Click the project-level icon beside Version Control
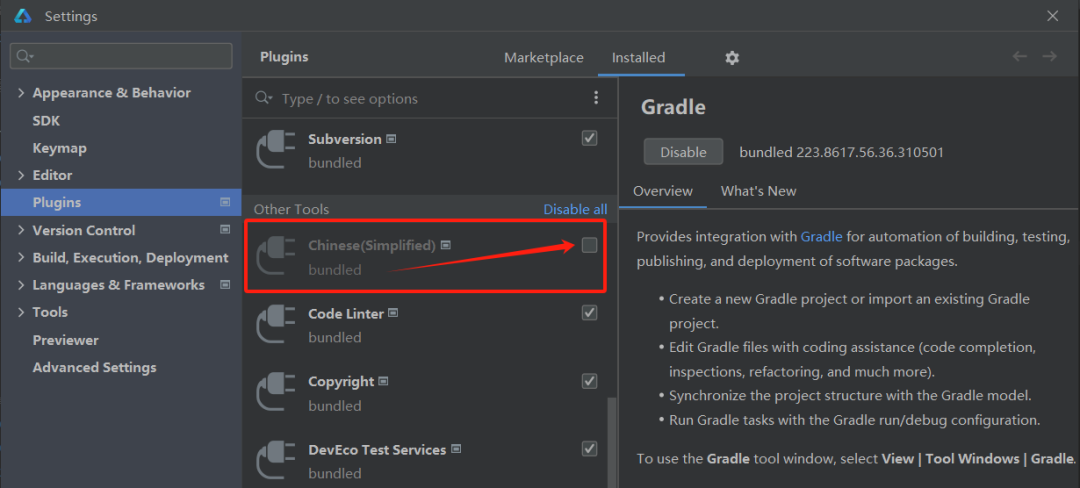Image resolution: width=1080 pixels, height=488 pixels. pos(225,230)
